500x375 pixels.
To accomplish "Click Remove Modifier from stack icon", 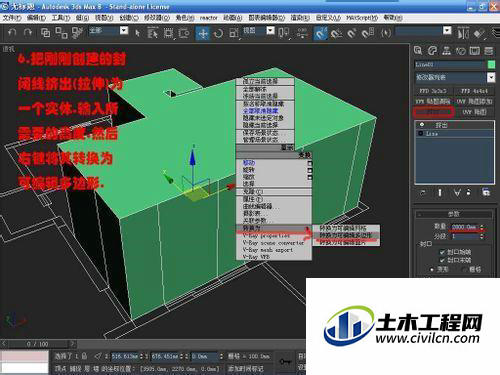I will (469, 192).
